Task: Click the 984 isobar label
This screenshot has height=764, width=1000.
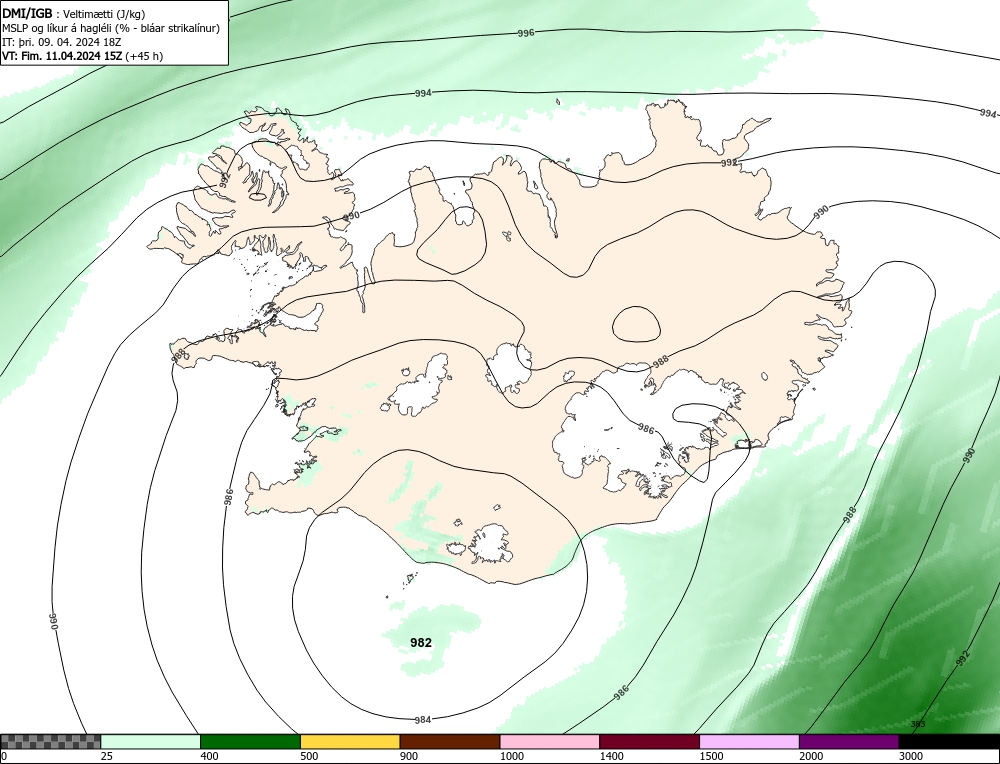Action: (423, 720)
